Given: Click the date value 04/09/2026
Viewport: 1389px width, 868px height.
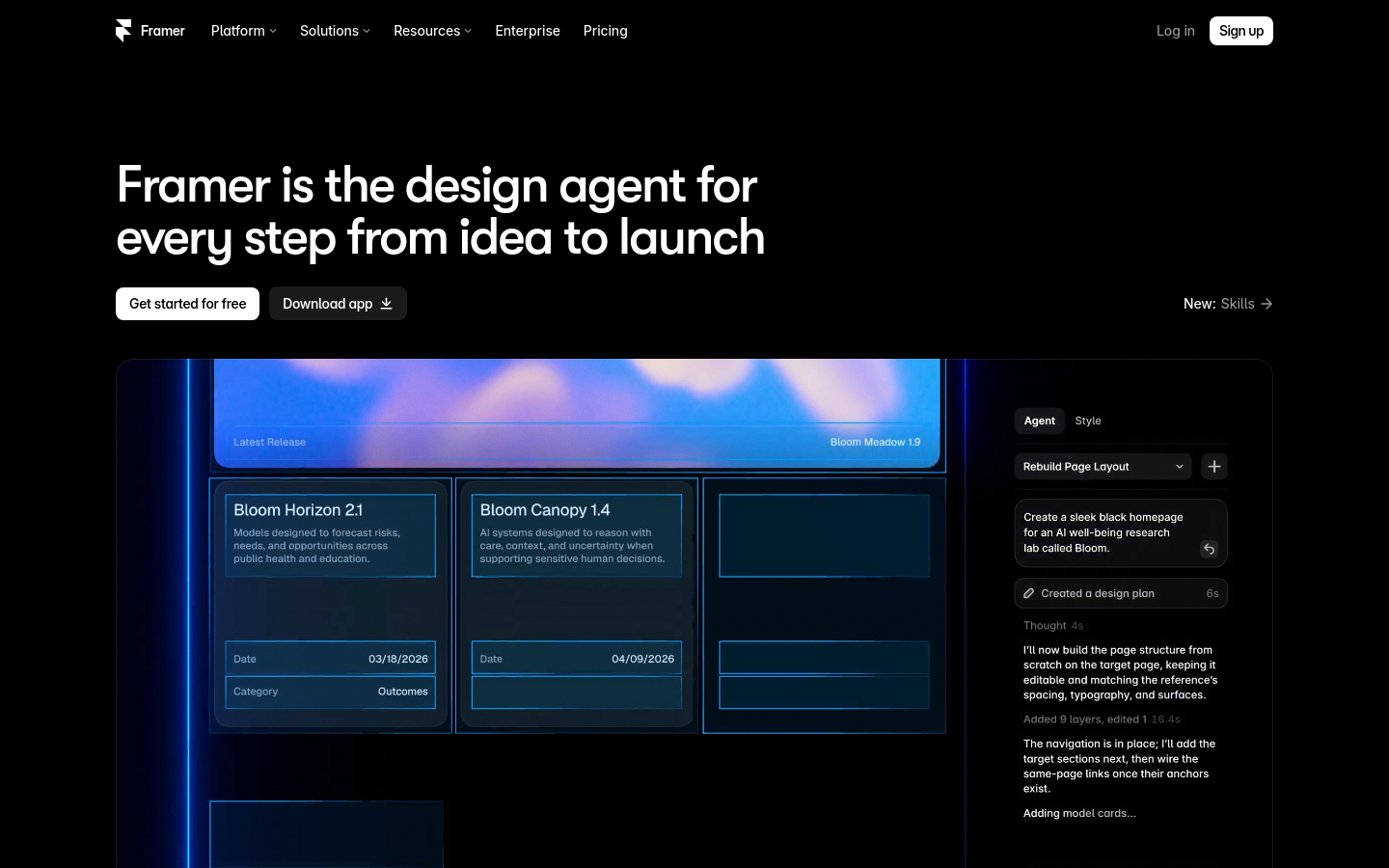Looking at the screenshot, I should pyautogui.click(x=643, y=659).
